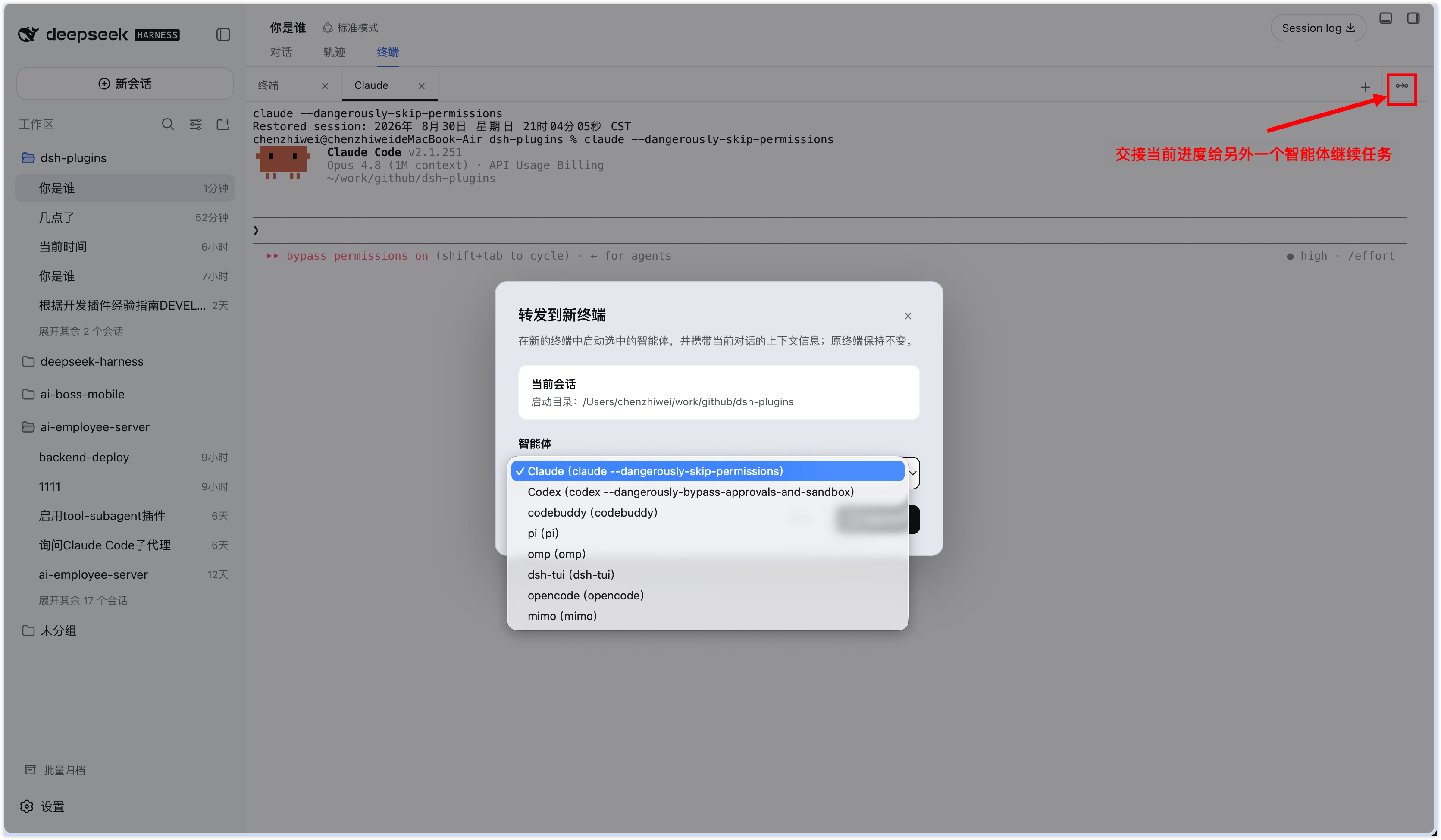Open the 终端 terminal sub-tab
Image resolution: width=1441 pixels, height=840 pixels.
coord(268,85)
